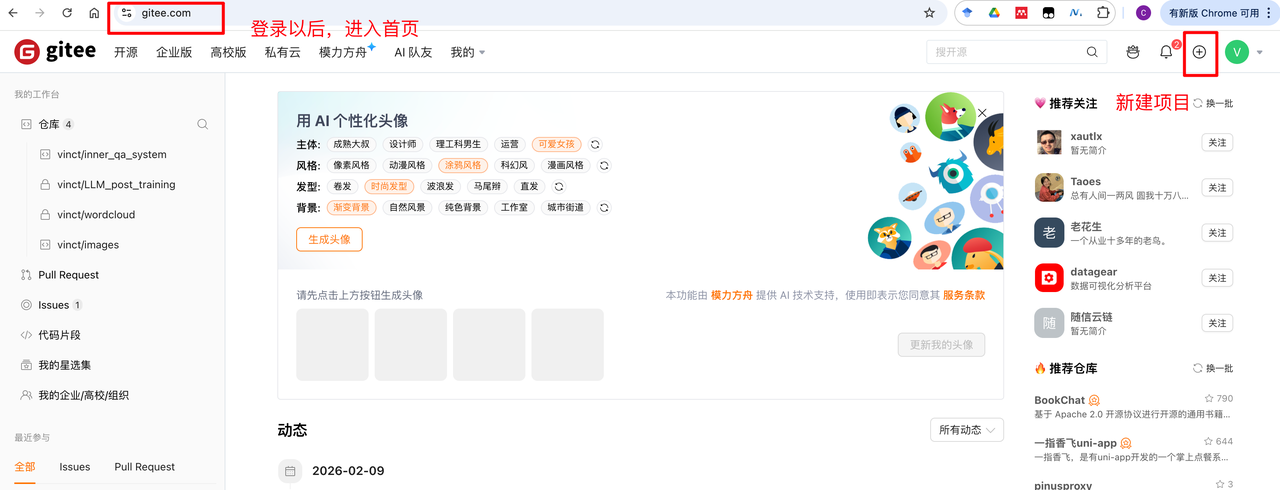
Task: Click 换一批 beside 推荐仓库
Action: pos(1213,368)
